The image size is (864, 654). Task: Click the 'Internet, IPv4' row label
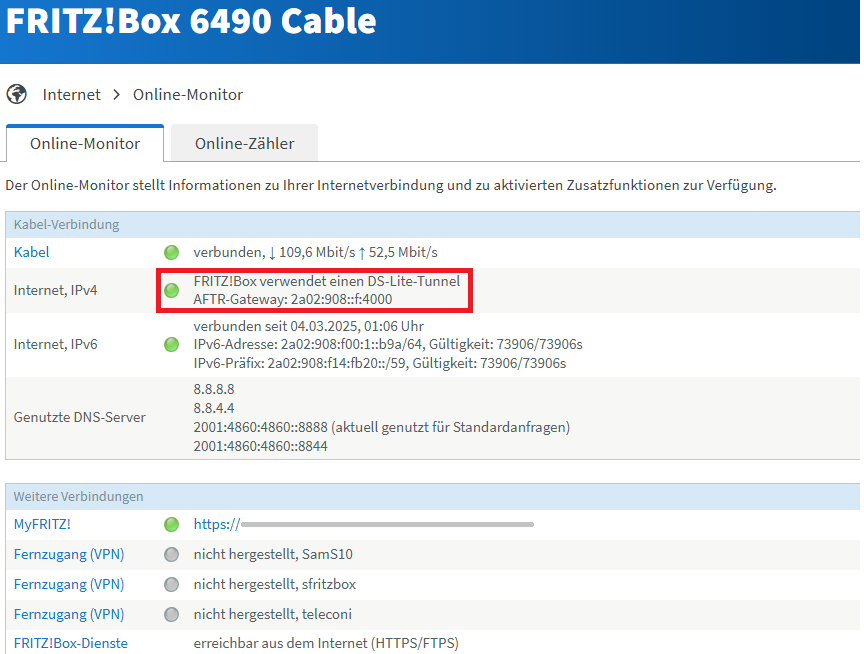pos(56,290)
